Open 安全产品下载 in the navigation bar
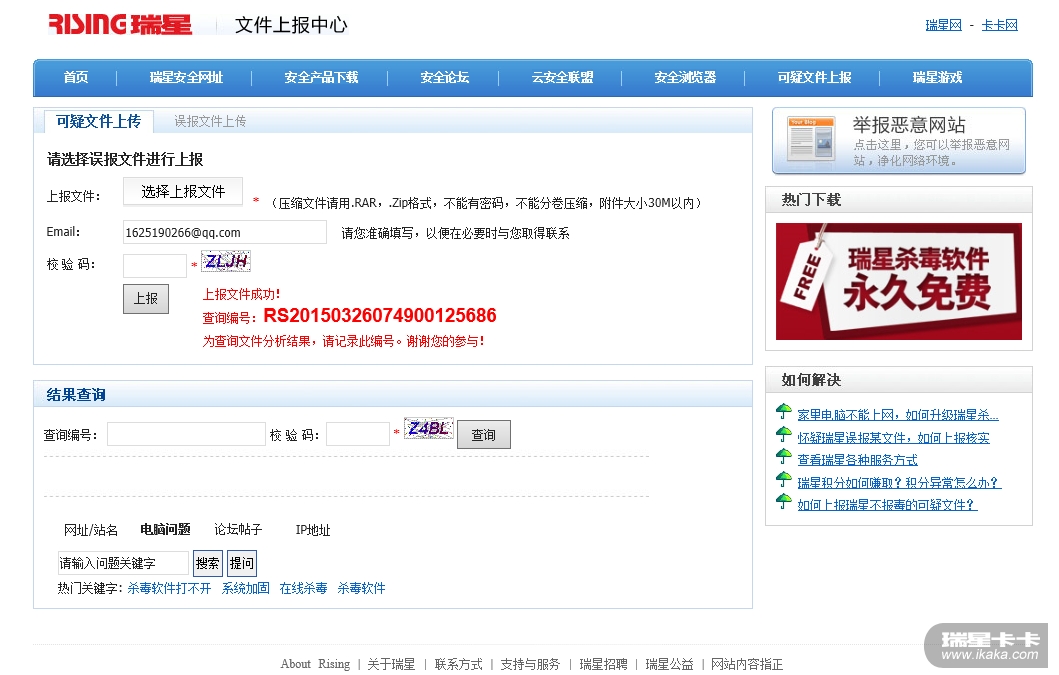1059x675 pixels. [x=321, y=78]
